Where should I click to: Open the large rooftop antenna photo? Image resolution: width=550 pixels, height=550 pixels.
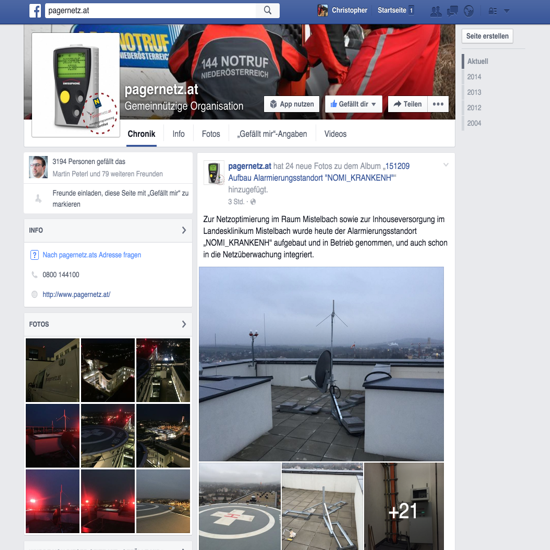(321, 364)
